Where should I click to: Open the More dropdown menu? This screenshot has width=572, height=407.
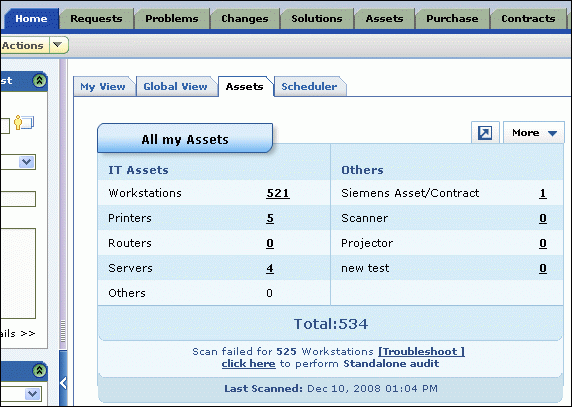pyautogui.click(x=534, y=132)
